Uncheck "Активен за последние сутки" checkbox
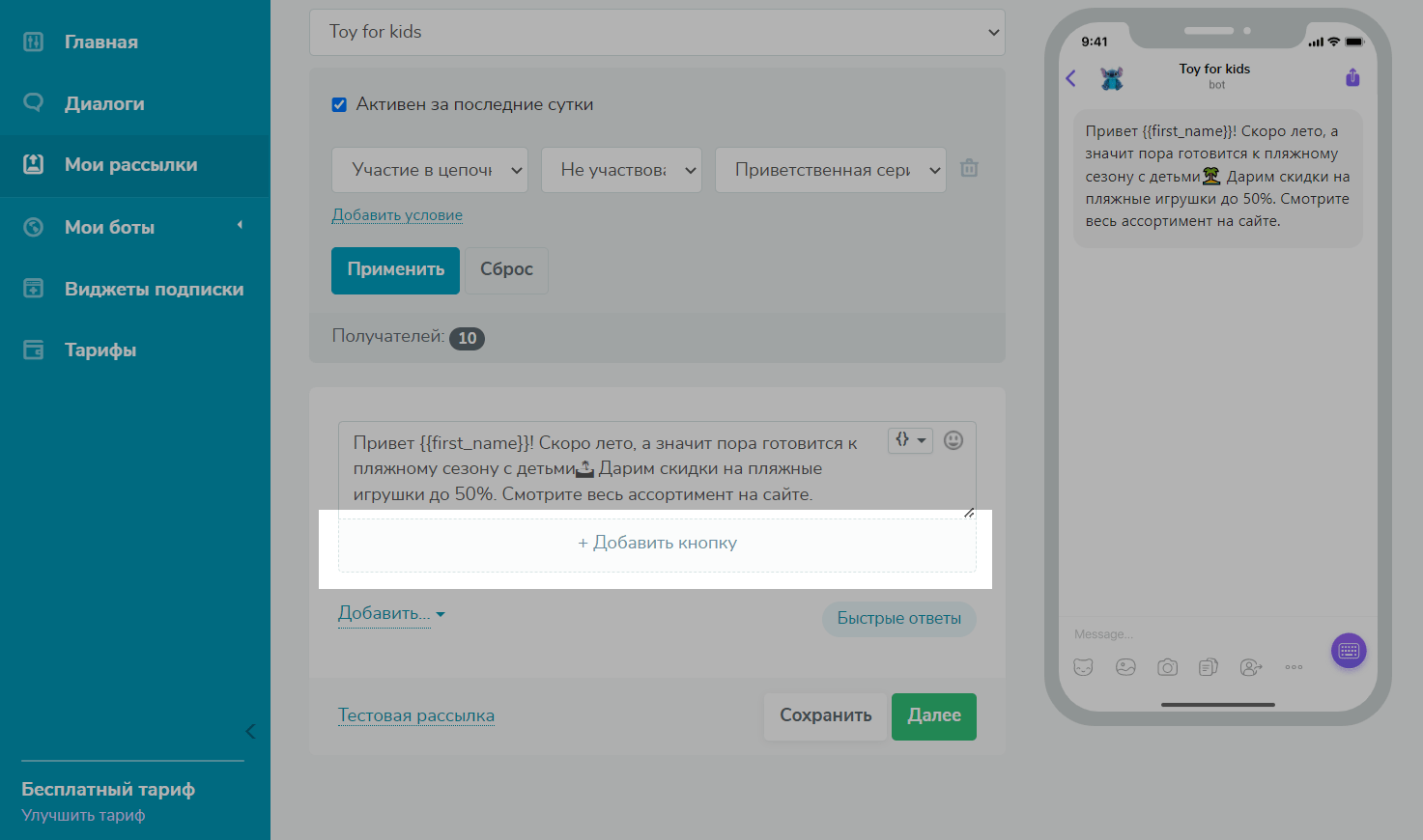 (339, 104)
